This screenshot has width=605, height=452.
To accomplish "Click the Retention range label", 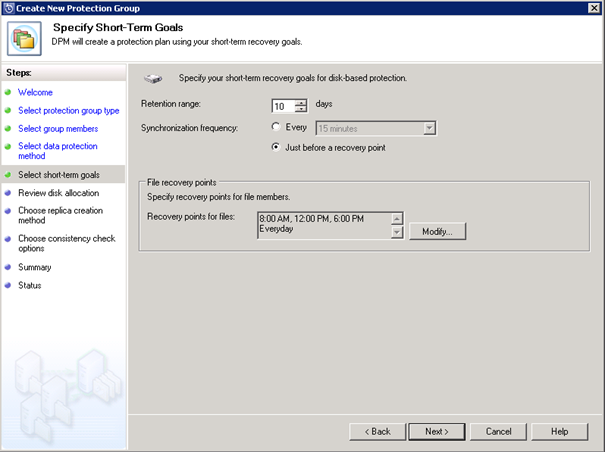I will [x=171, y=104].
